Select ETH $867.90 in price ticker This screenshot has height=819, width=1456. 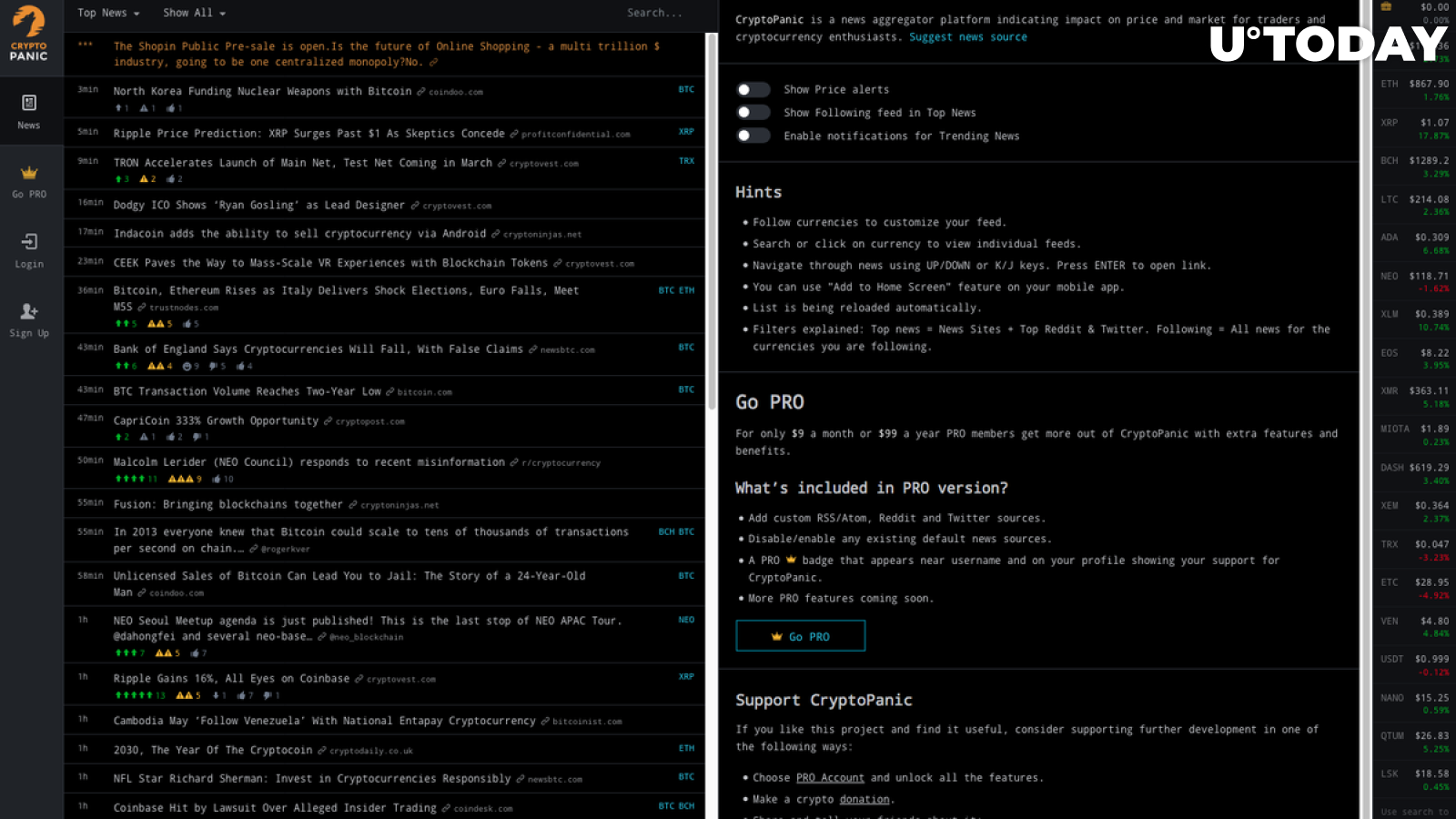coord(1414,89)
